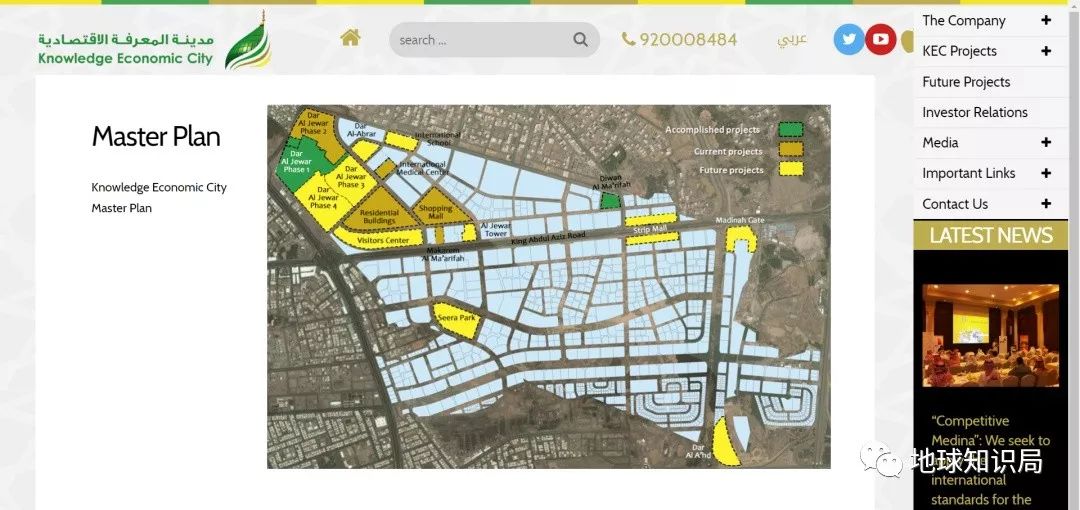Expand Important Links plus sign
This screenshot has width=1080, height=510.
click(1046, 173)
